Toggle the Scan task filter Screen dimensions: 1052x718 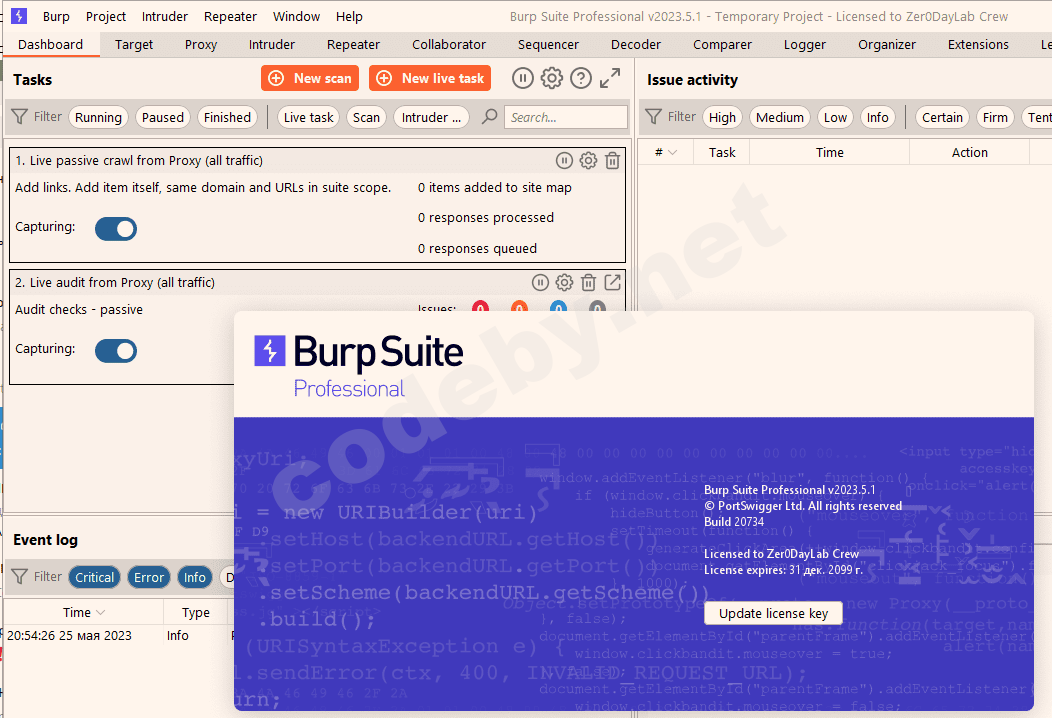pyautogui.click(x=366, y=117)
